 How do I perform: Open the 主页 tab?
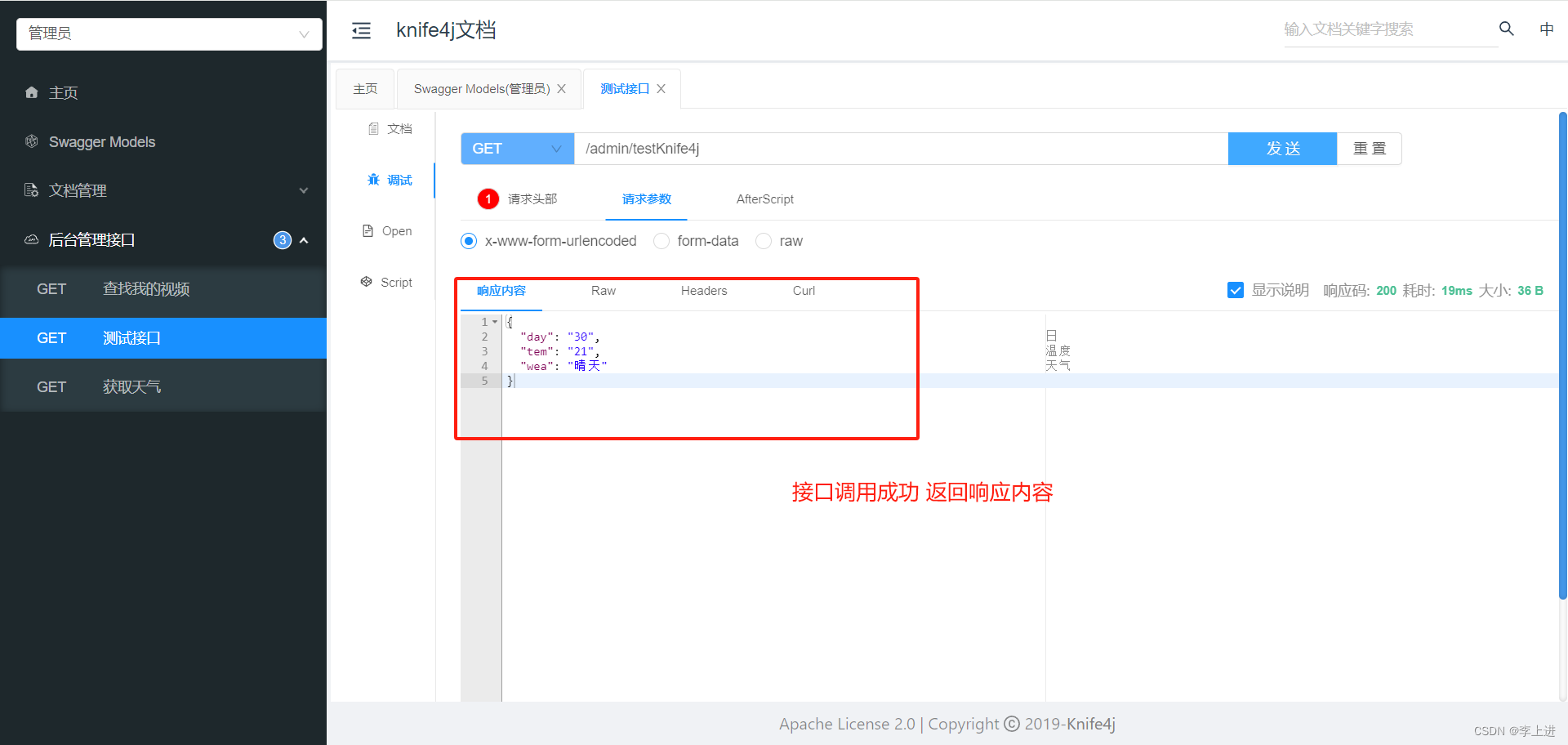[x=365, y=89]
